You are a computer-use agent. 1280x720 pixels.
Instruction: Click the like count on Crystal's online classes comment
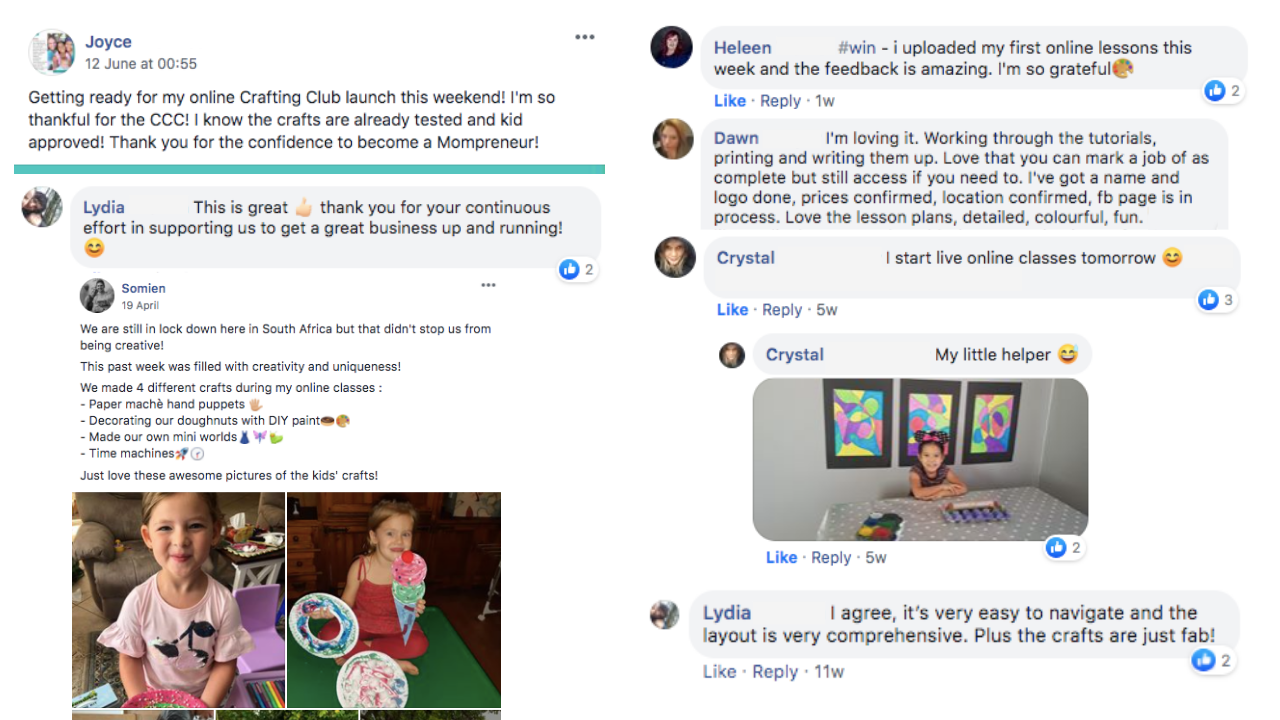coord(1228,300)
